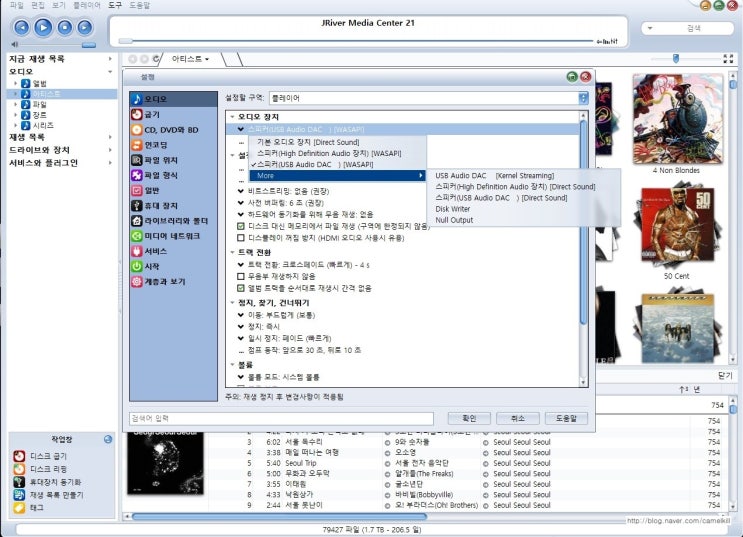Screen dimensions: 743x537
Task: Select 스피커(High Definition Audio 장치) [WASAPI] device
Action: [329, 153]
